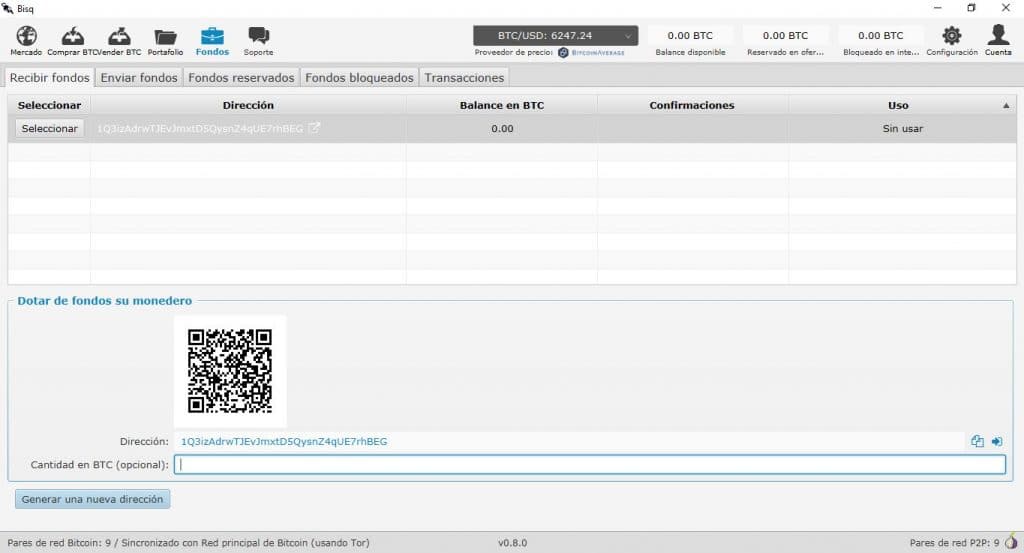Sort by the Confirmaciones column header
1024x553 pixels.
click(x=692, y=105)
